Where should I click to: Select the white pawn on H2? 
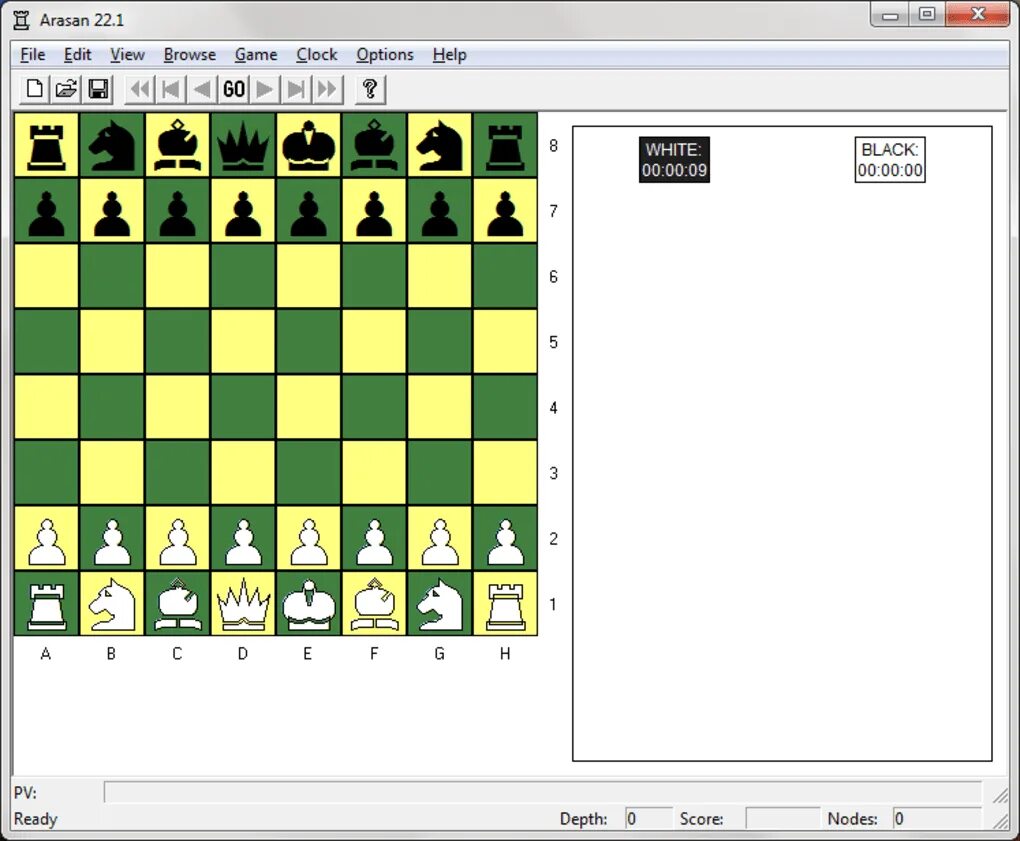coord(505,539)
